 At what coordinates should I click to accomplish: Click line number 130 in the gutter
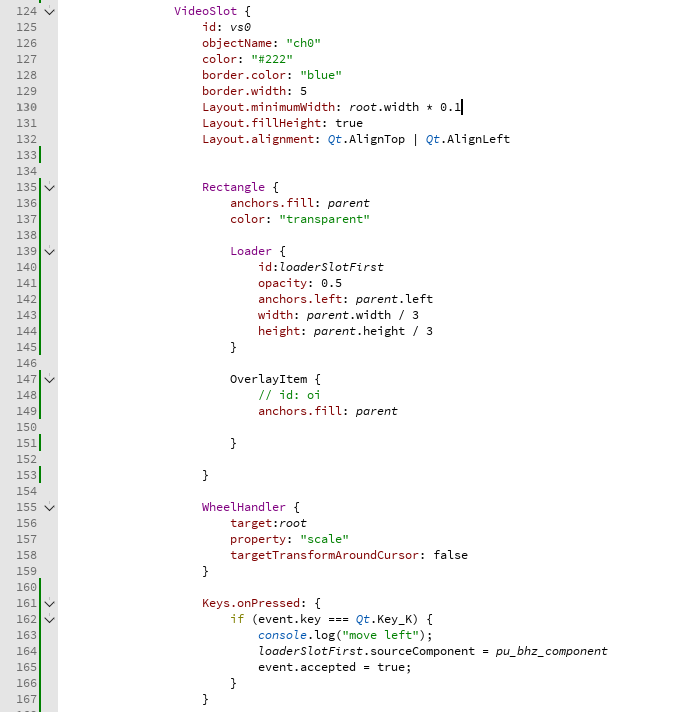[x=26, y=107]
